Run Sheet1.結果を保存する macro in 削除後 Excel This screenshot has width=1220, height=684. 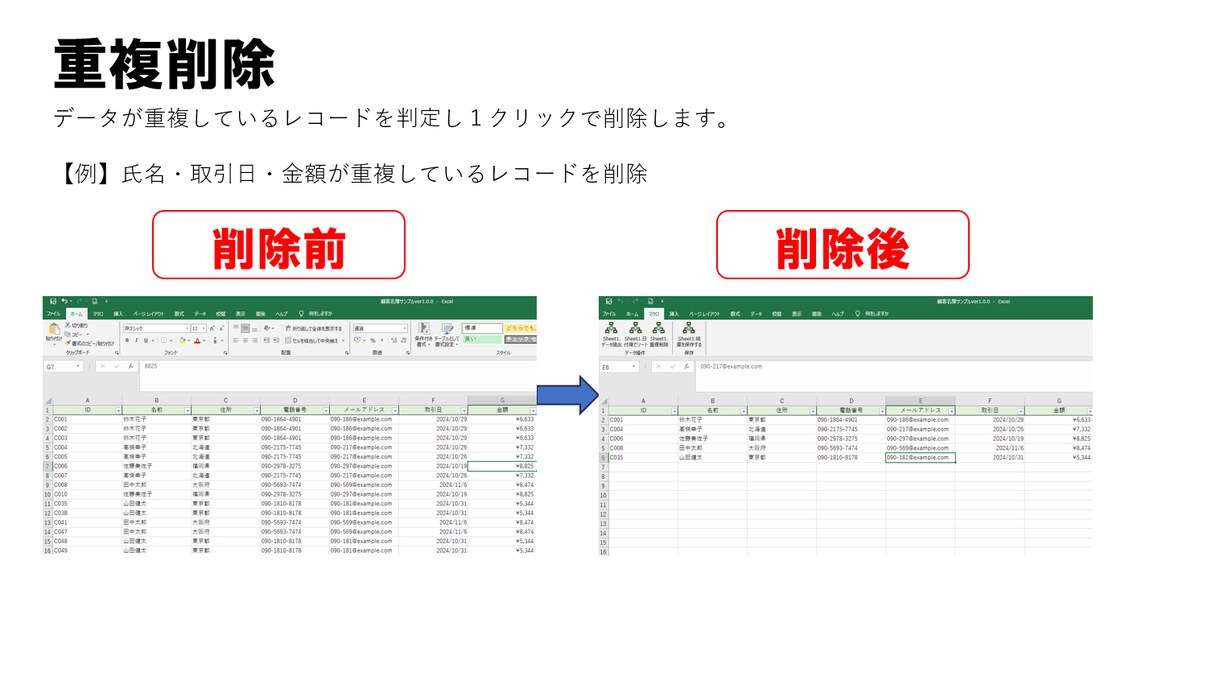689,334
